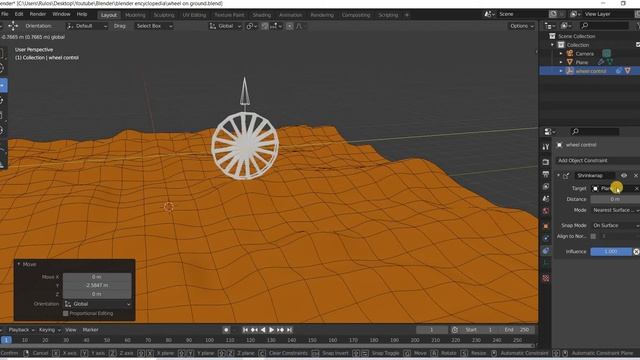Click the camera data icon on Camera row
This screenshot has height=360, width=640.
coord(607,53)
